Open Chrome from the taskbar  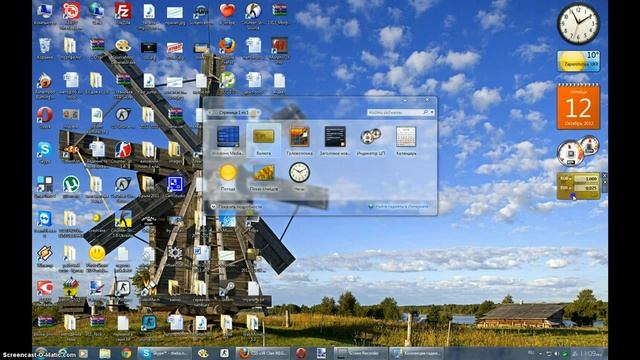(x=126, y=353)
